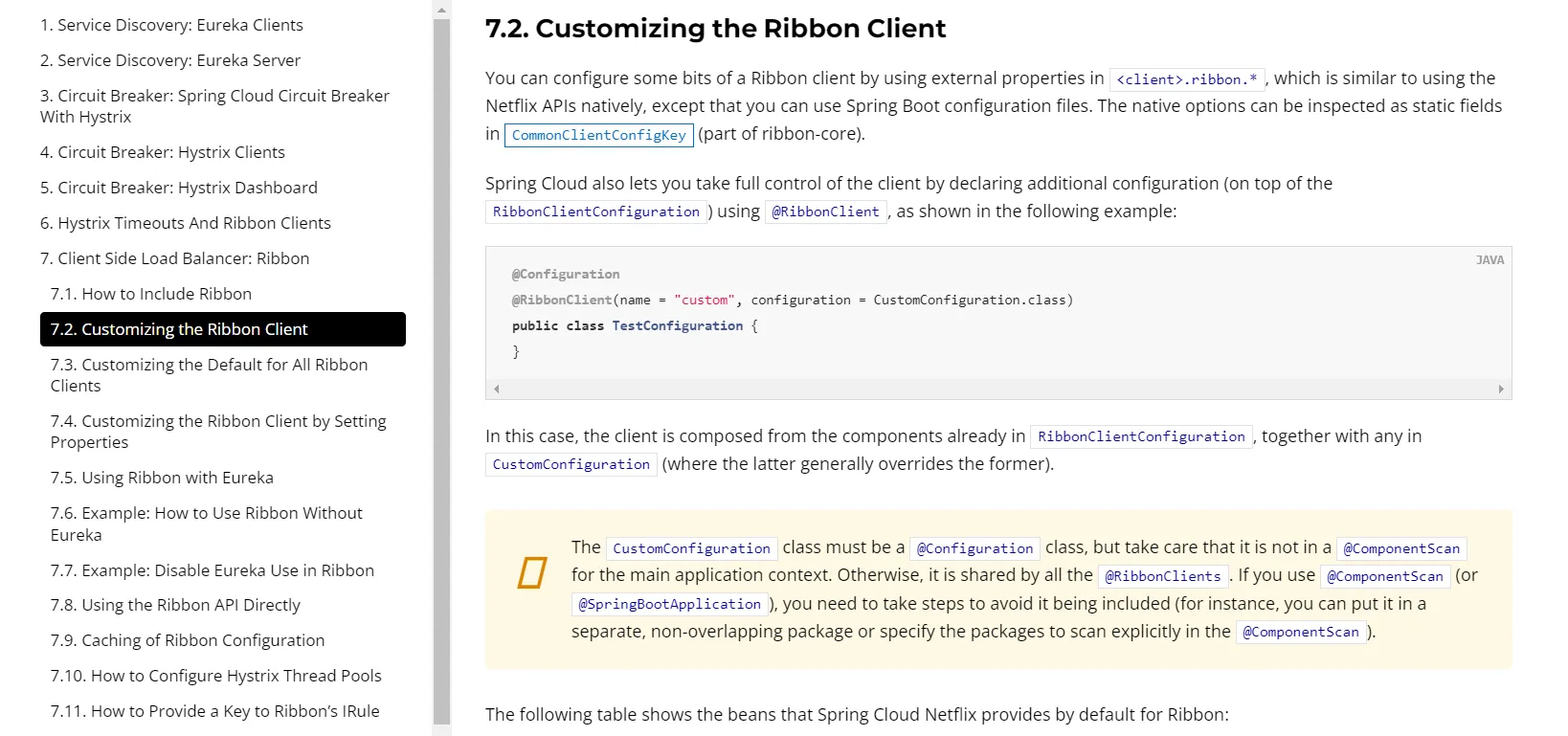Jump to Using the Ribbon API Directly
This screenshot has width=1568, height=736.
175,605
